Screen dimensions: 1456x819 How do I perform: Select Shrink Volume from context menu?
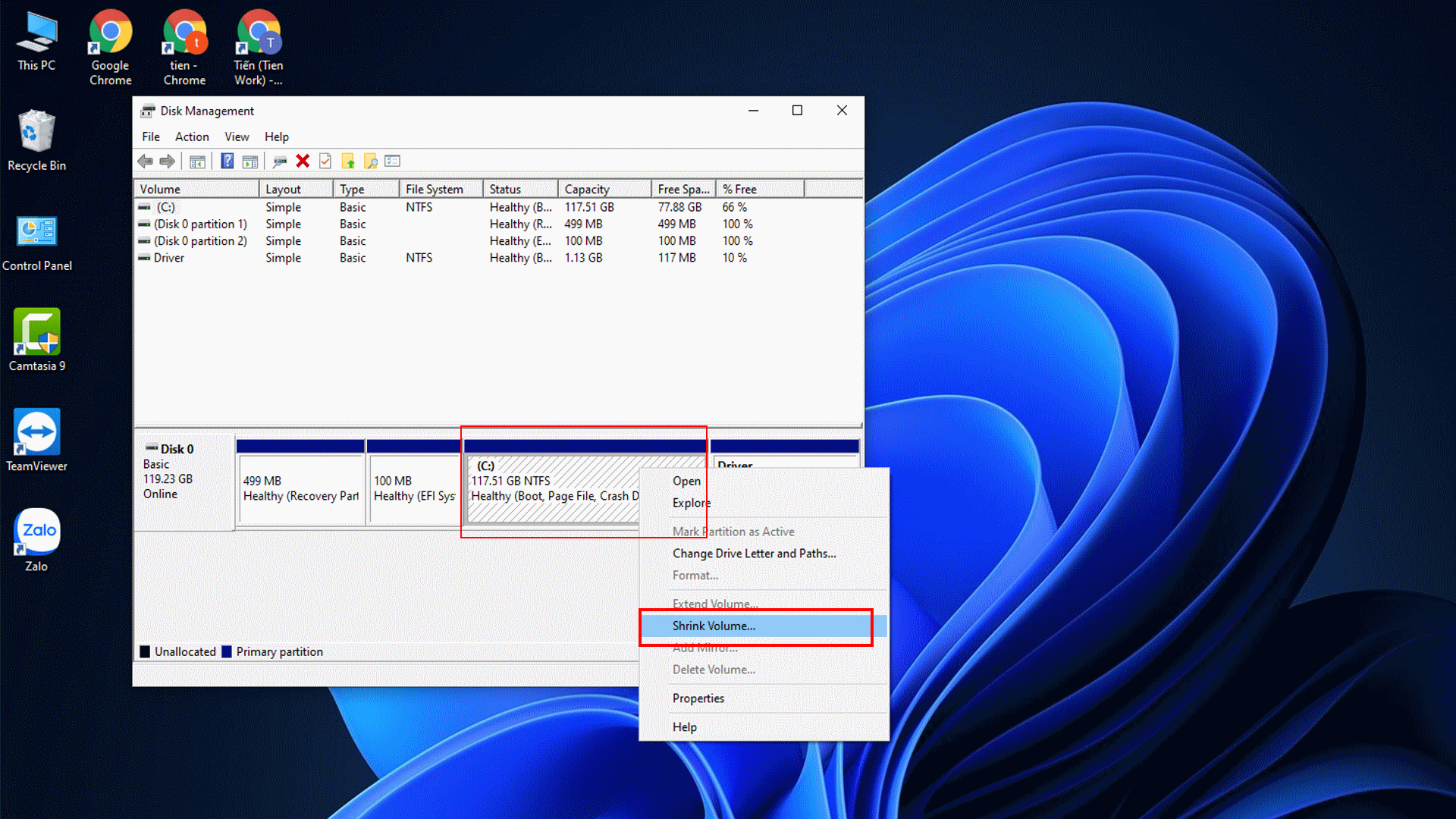pos(714,626)
